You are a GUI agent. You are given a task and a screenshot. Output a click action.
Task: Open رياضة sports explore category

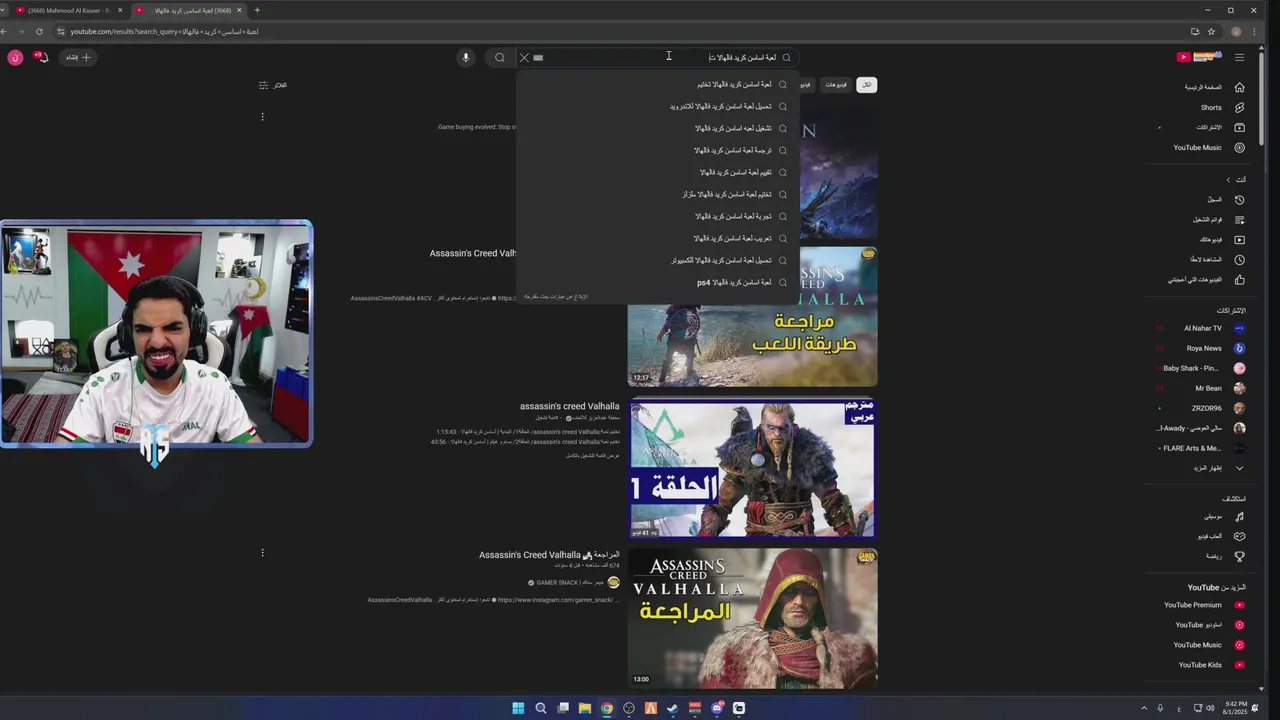tap(1214, 556)
